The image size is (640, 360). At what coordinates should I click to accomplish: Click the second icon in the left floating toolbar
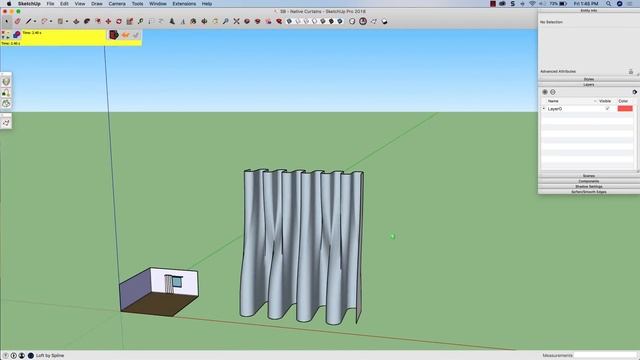point(6,93)
